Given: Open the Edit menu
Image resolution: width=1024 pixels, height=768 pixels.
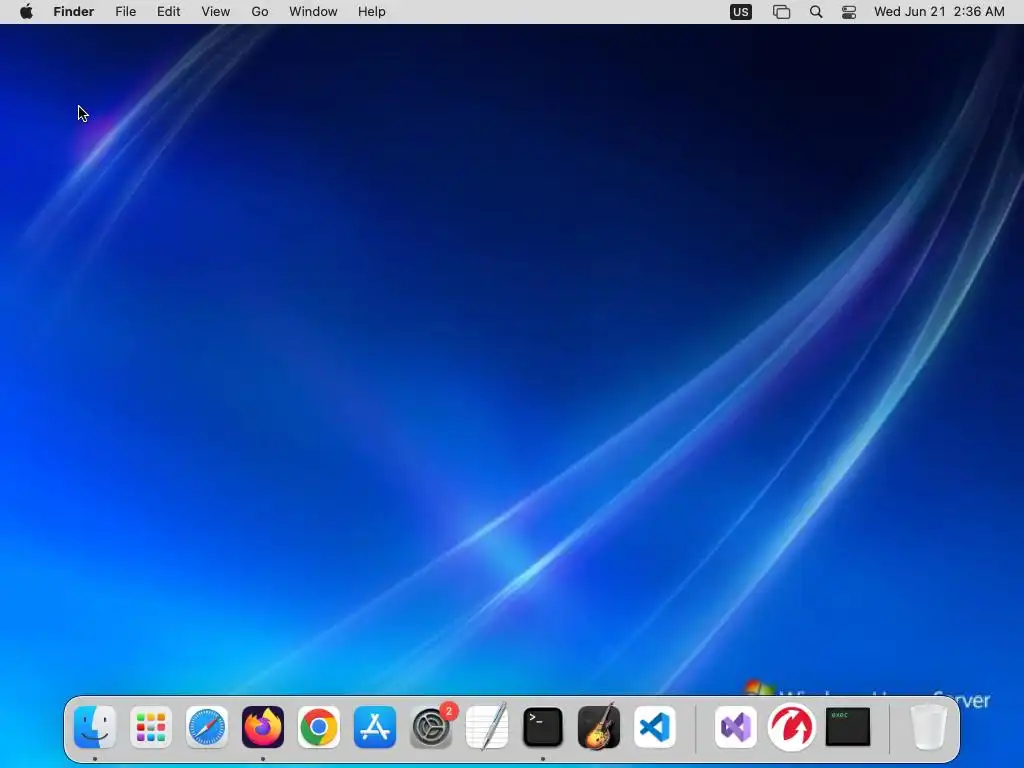Looking at the screenshot, I should 168,12.
